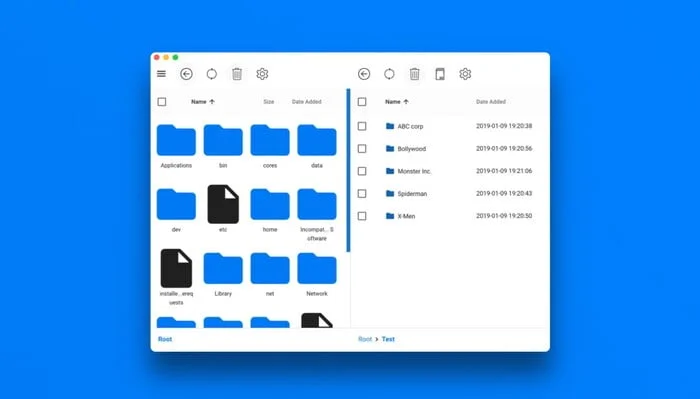Open settings gear in left pane toolbar

[x=262, y=74]
